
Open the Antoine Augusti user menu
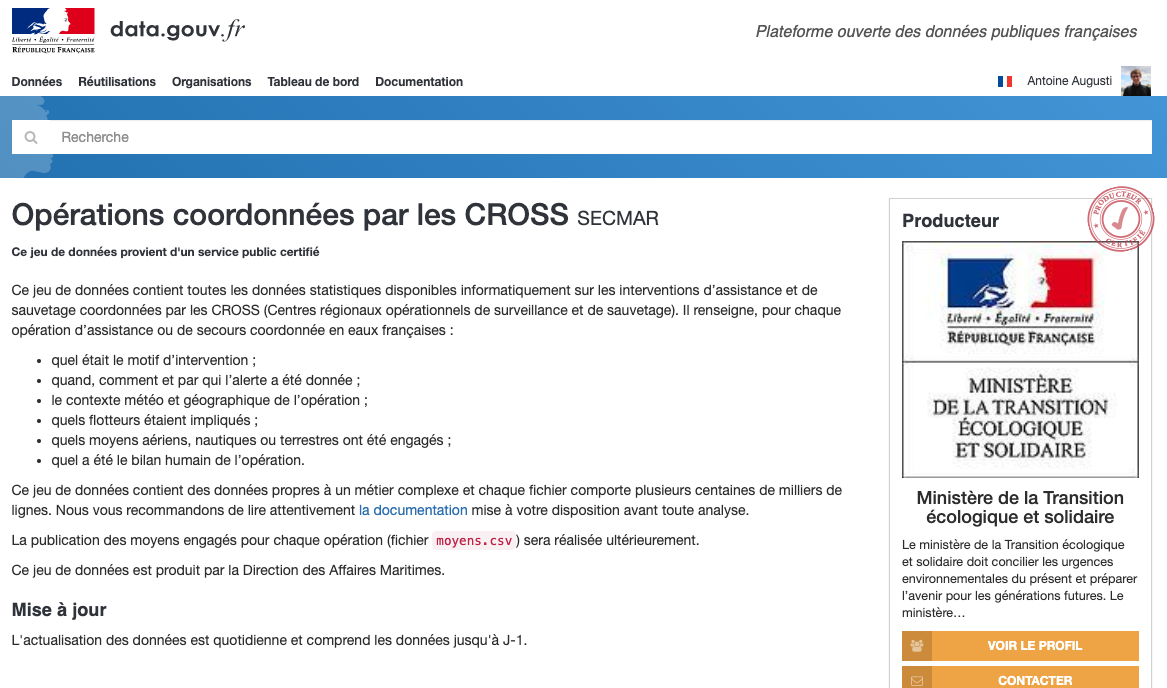pos(1070,81)
